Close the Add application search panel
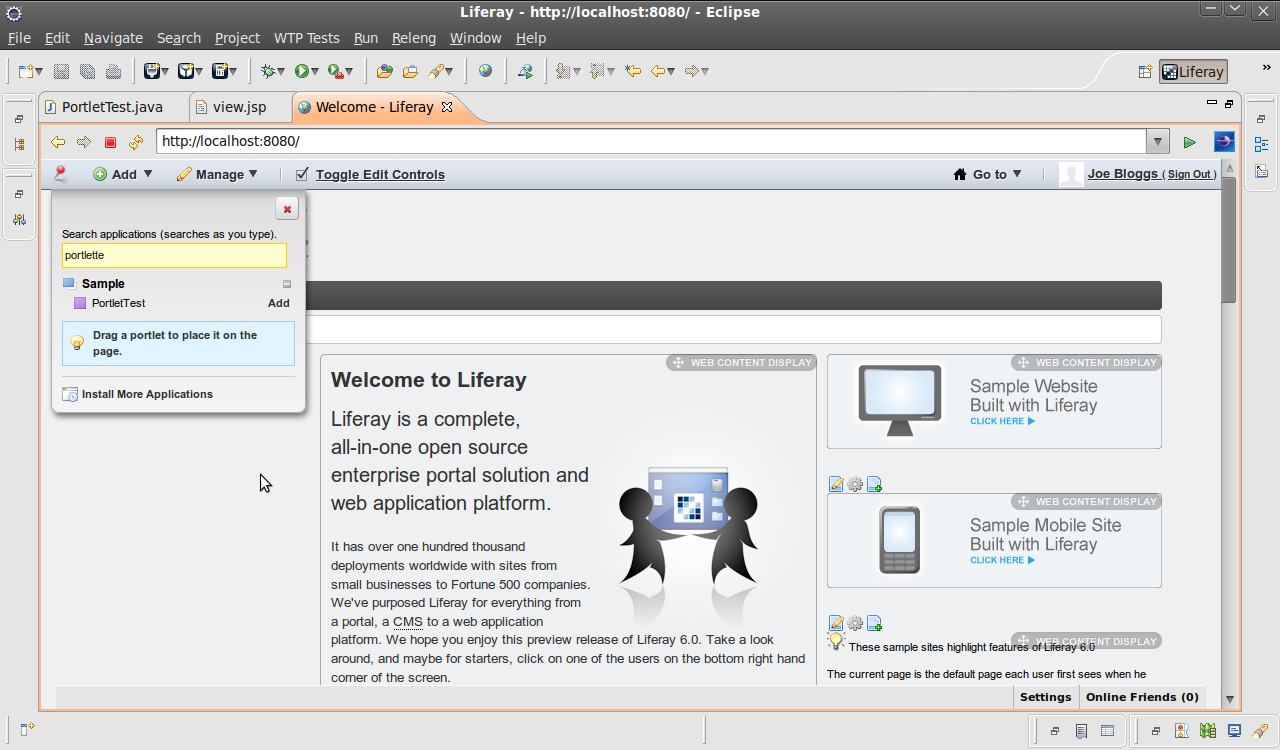 pos(287,208)
